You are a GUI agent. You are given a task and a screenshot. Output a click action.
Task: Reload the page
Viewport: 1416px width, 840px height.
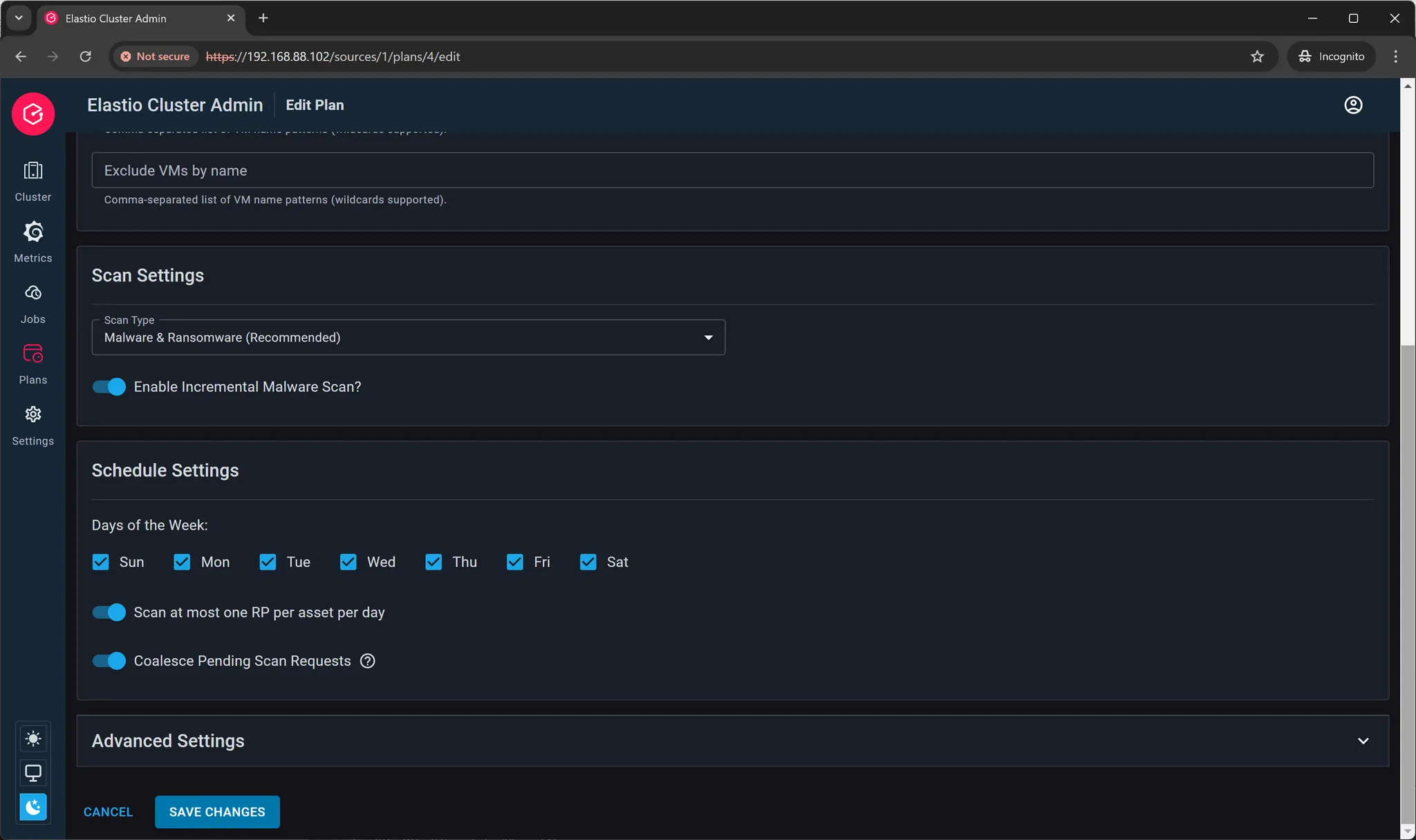[x=86, y=57]
